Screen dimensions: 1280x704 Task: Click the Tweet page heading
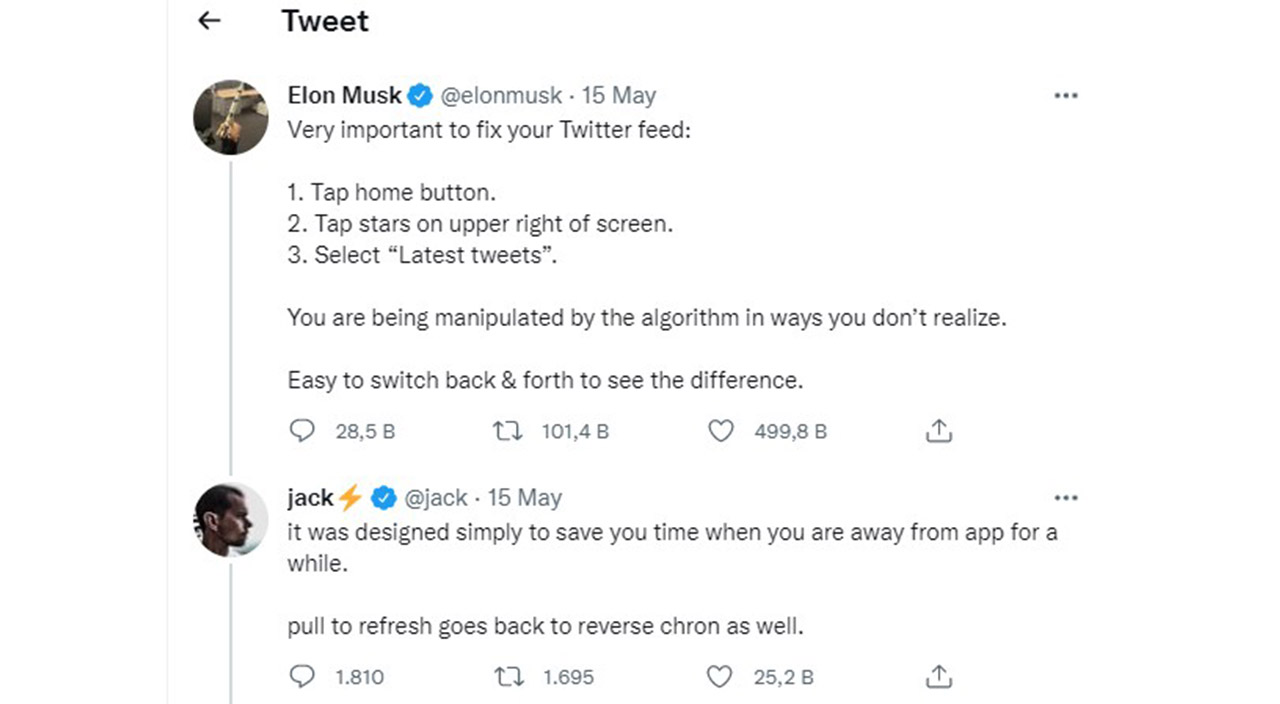325,21
